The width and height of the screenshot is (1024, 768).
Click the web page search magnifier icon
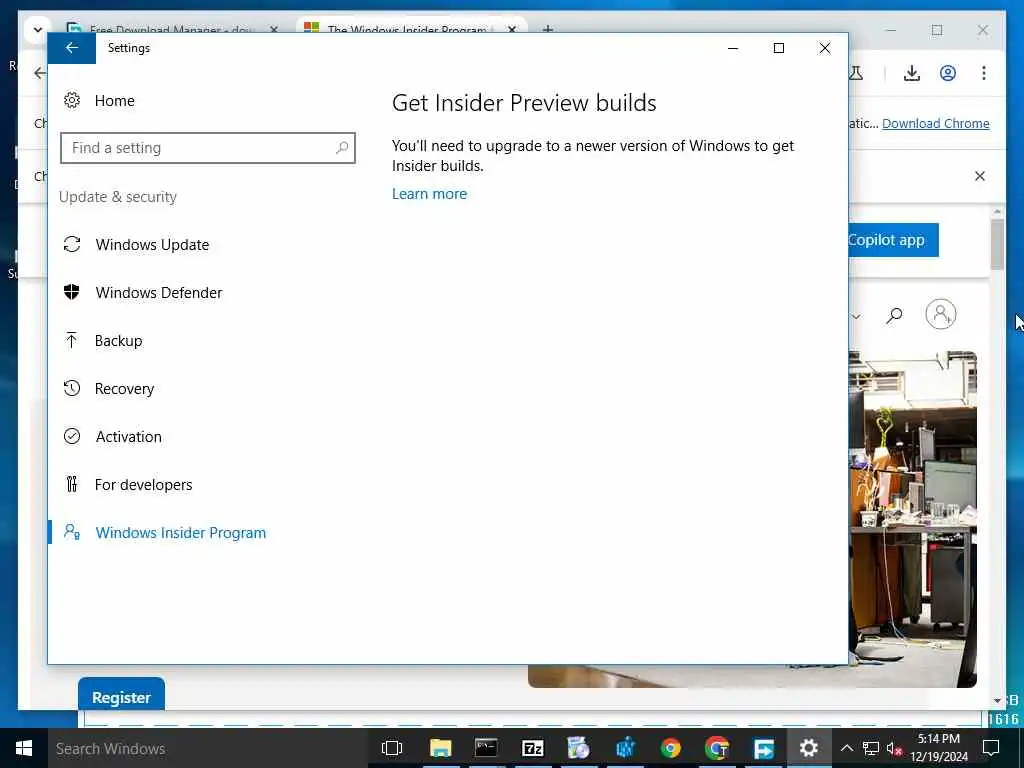tap(894, 315)
